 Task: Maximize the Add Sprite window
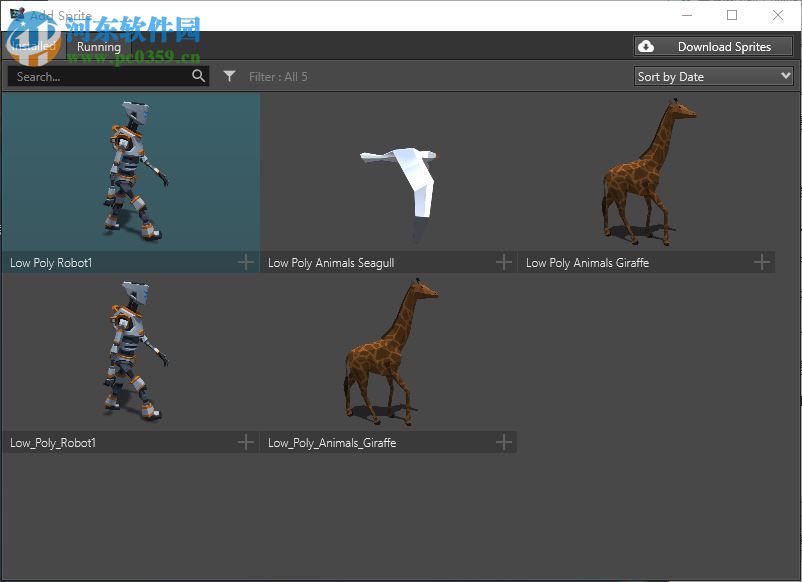(x=732, y=15)
